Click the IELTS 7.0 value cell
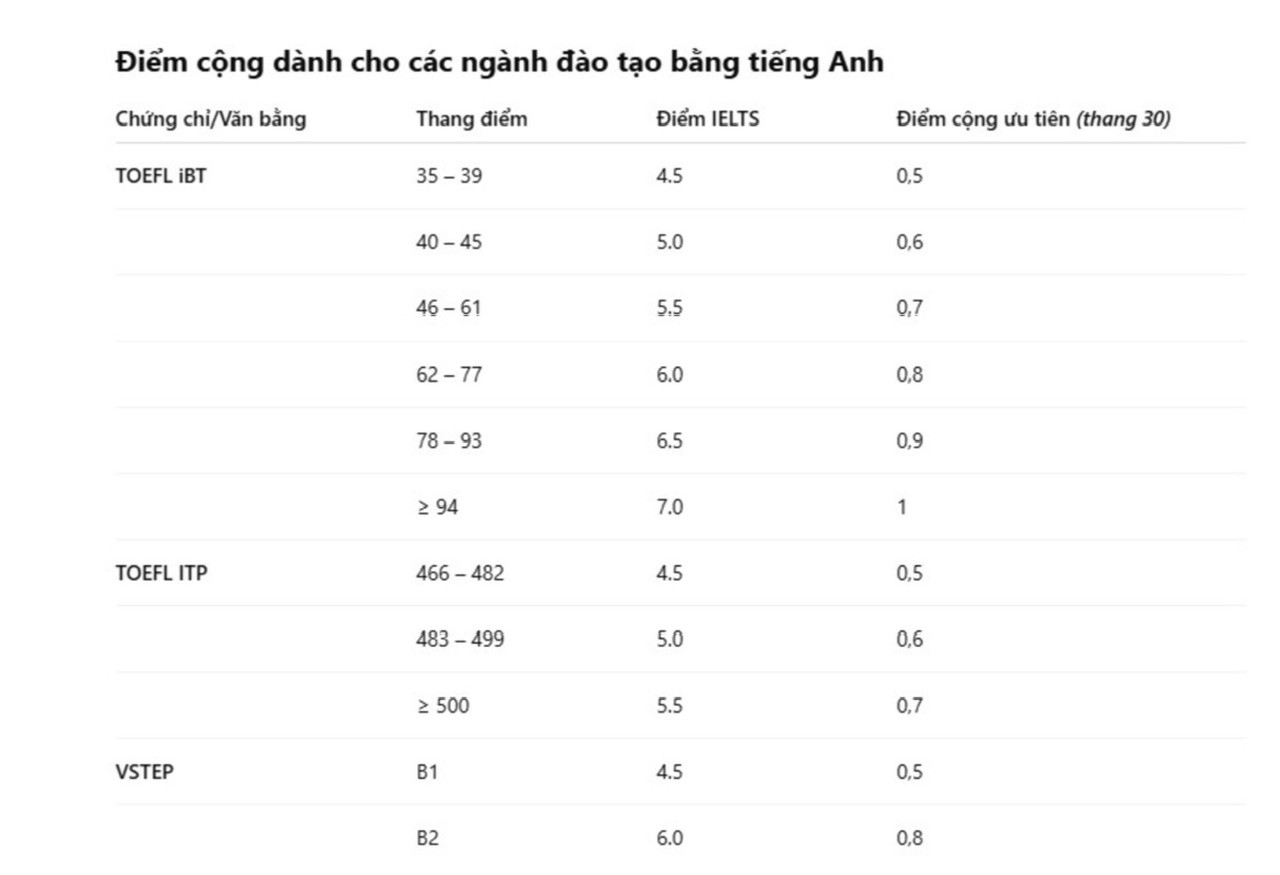 pos(669,507)
